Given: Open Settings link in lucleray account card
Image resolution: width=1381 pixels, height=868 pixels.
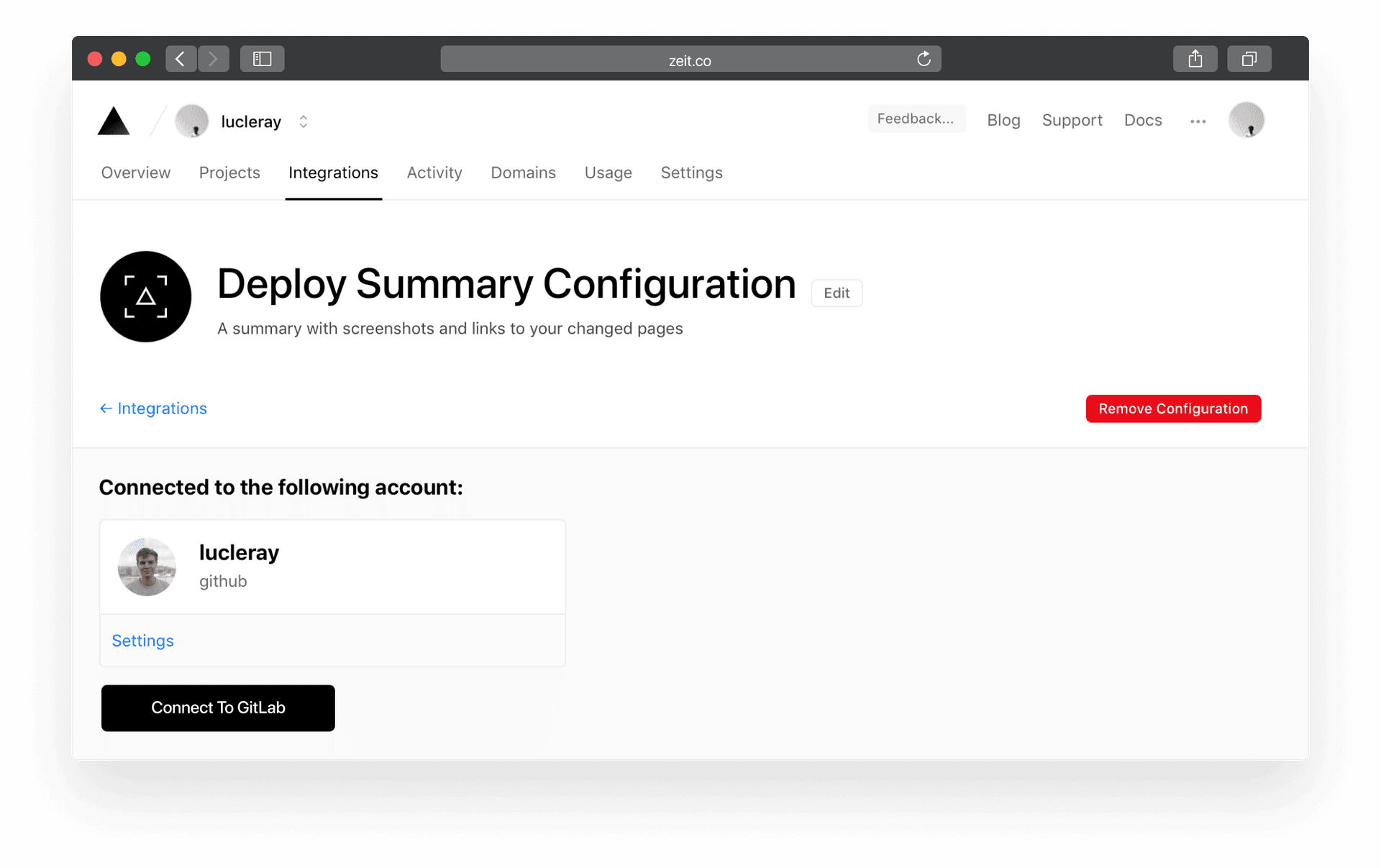Looking at the screenshot, I should pyautogui.click(x=142, y=641).
